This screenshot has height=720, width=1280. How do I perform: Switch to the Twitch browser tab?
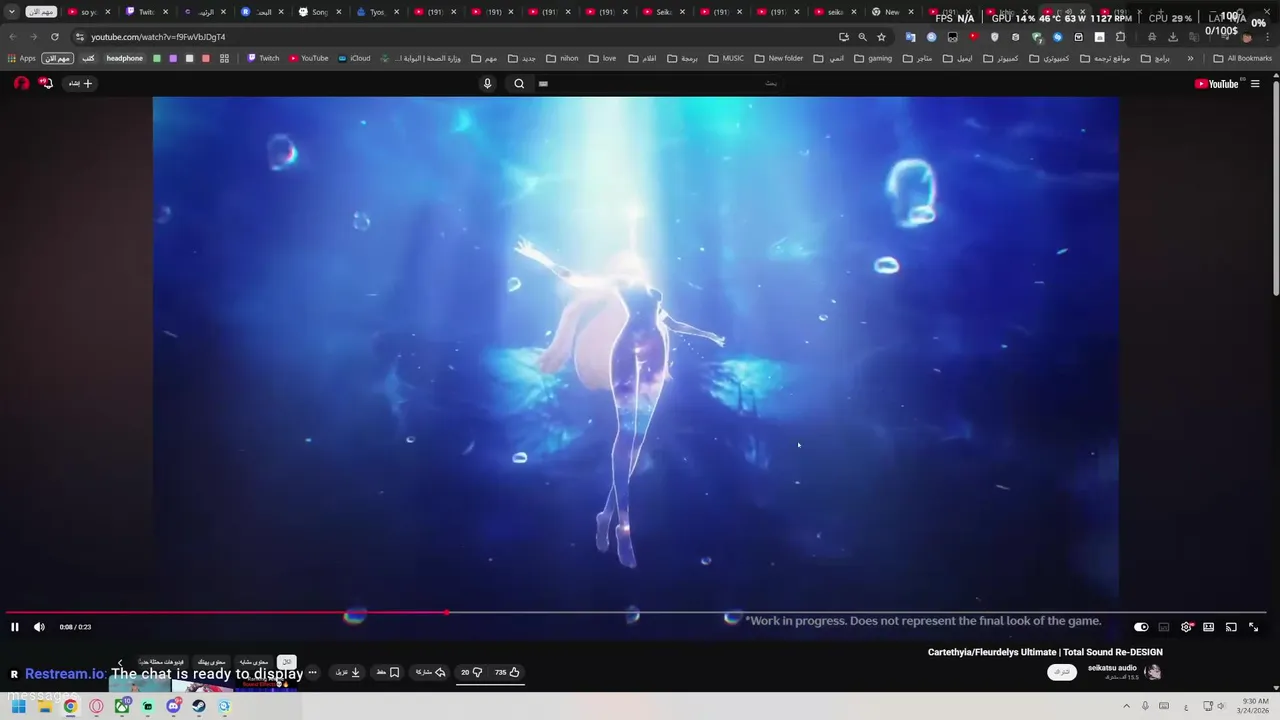pyautogui.click(x=147, y=12)
